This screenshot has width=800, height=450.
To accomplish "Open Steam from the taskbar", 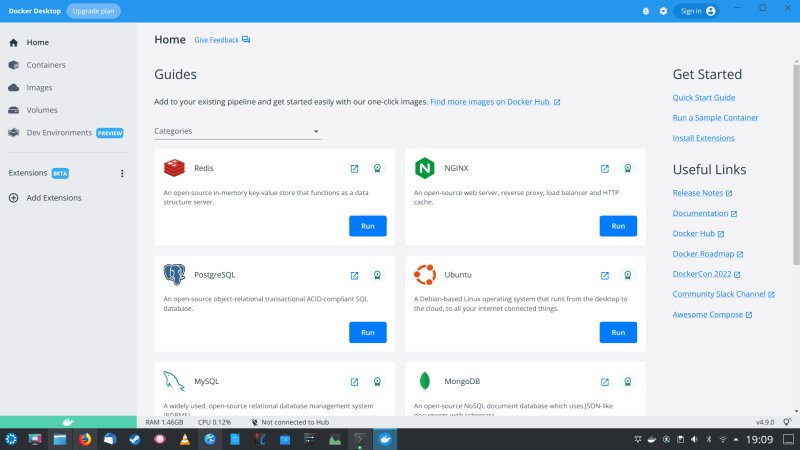I will [135, 439].
